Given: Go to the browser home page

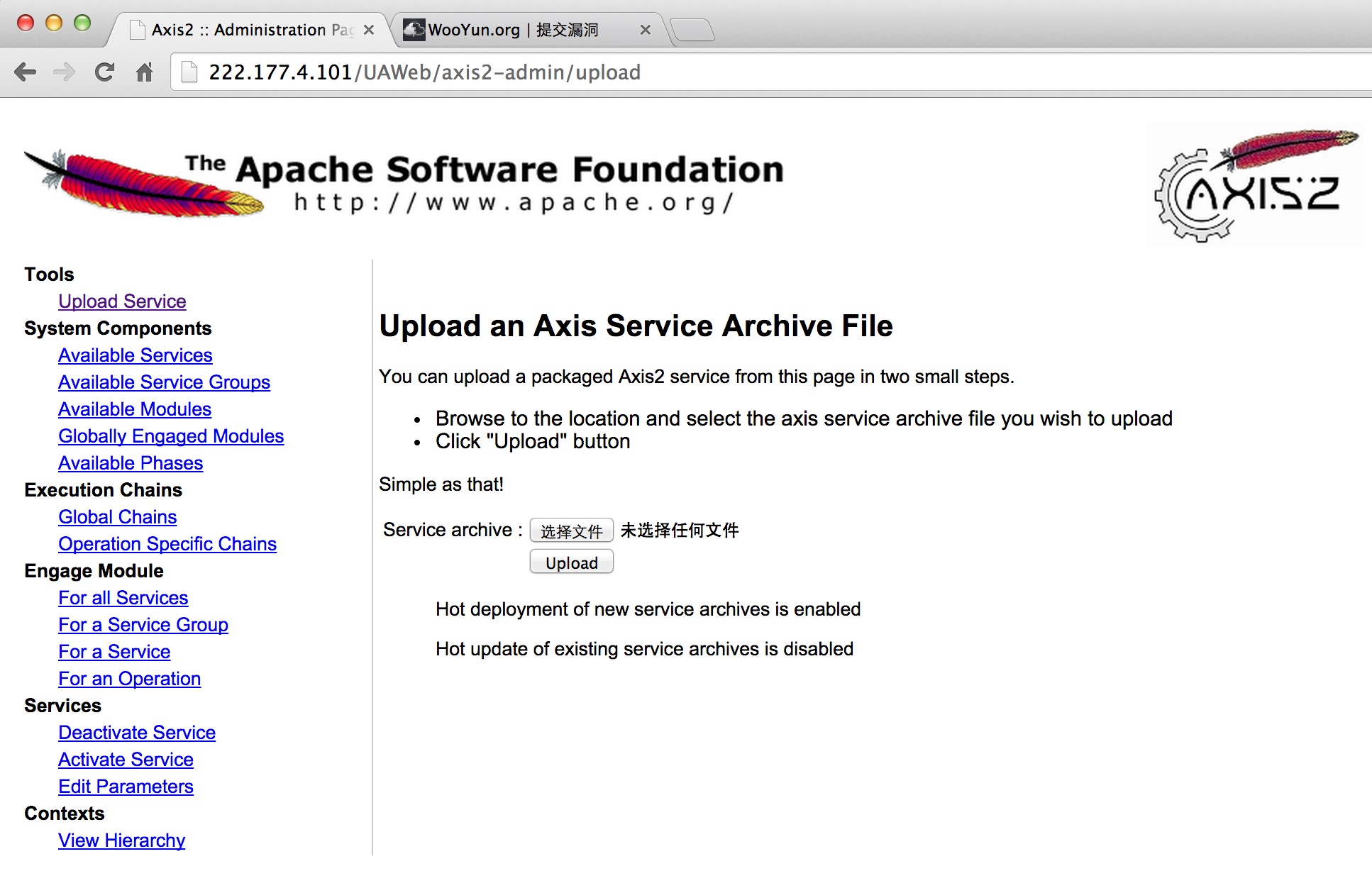Looking at the screenshot, I should click(x=145, y=72).
